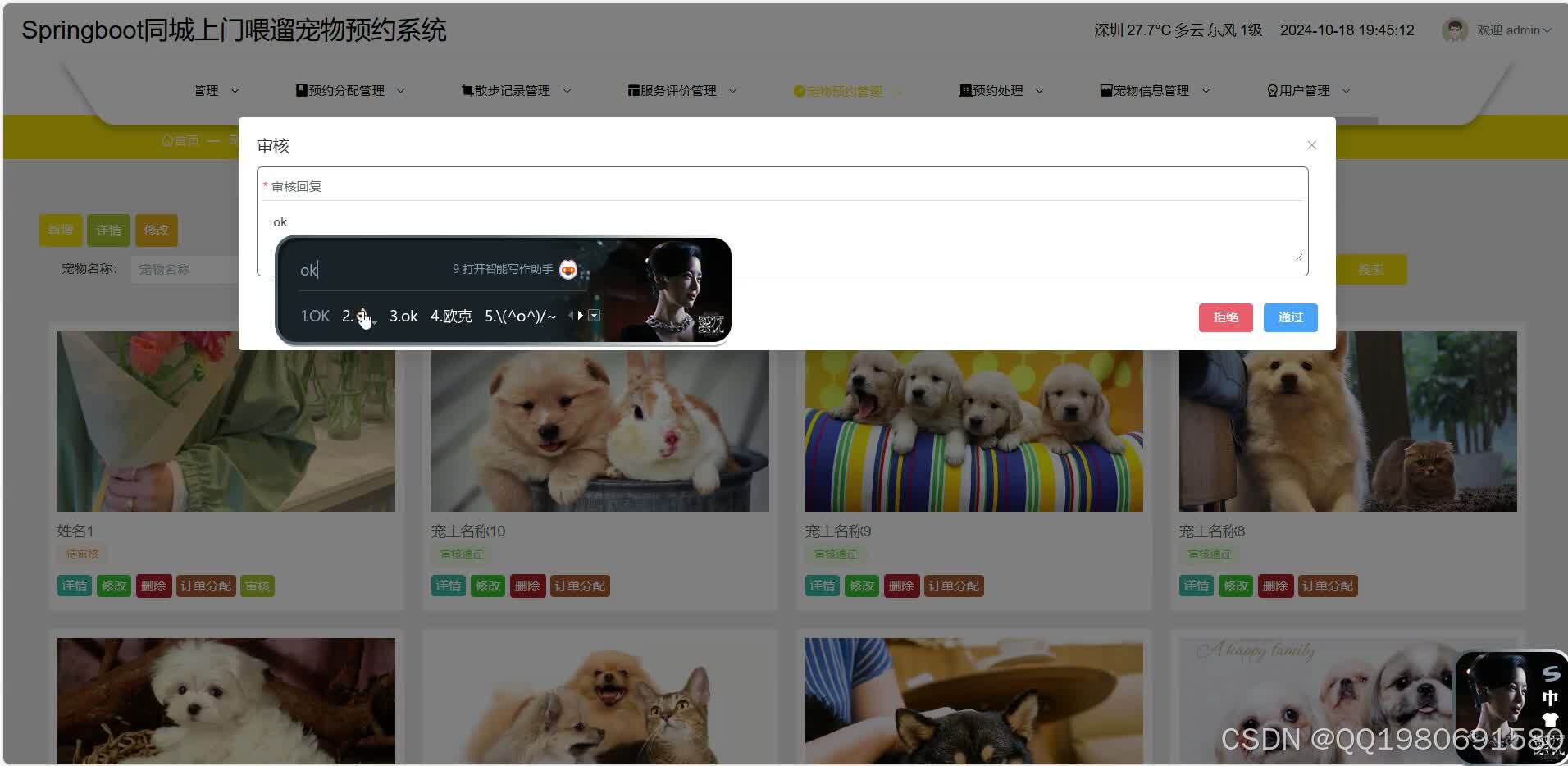Click the 预约分配管理 book icon
This screenshot has width=1568, height=766.
point(300,90)
